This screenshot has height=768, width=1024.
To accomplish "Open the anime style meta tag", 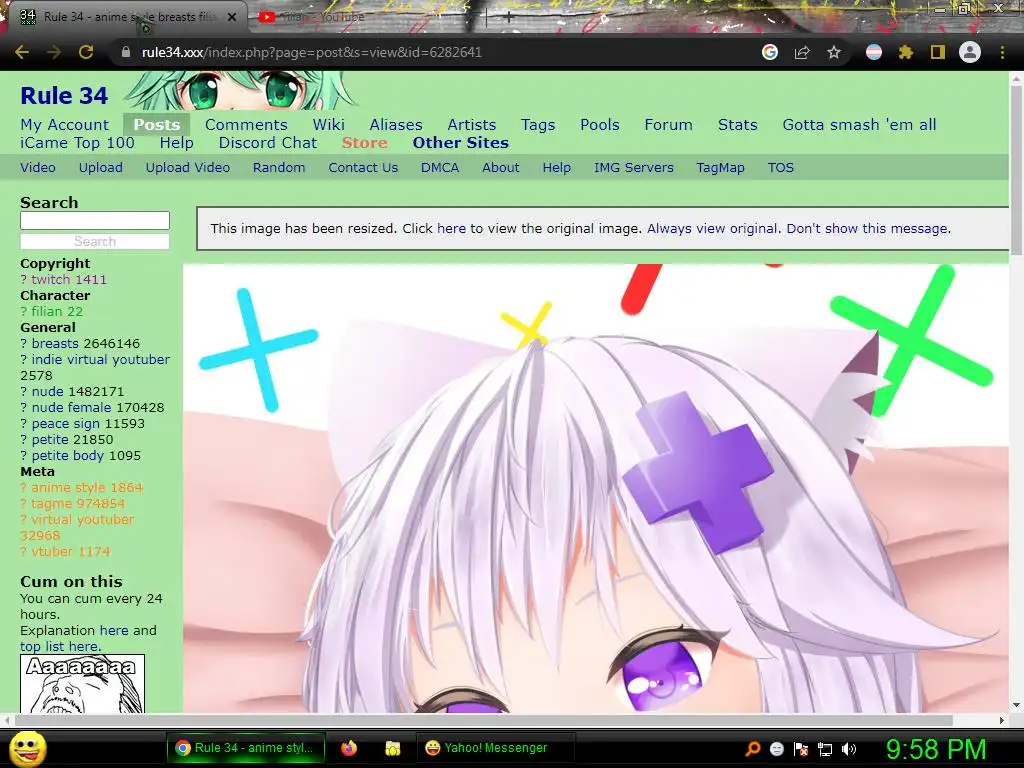I will coord(68,488).
